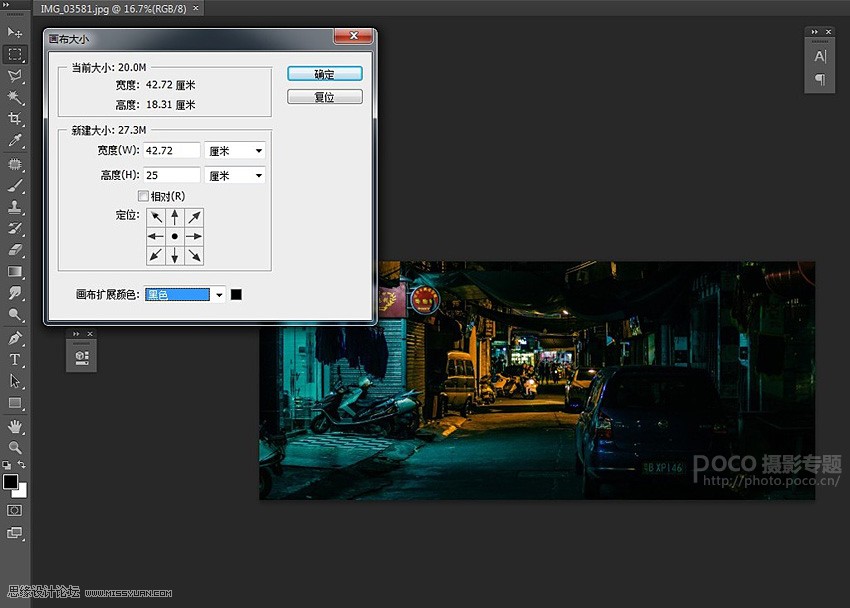Select the Crop tool
Image resolution: width=850 pixels, height=608 pixels.
[15, 119]
